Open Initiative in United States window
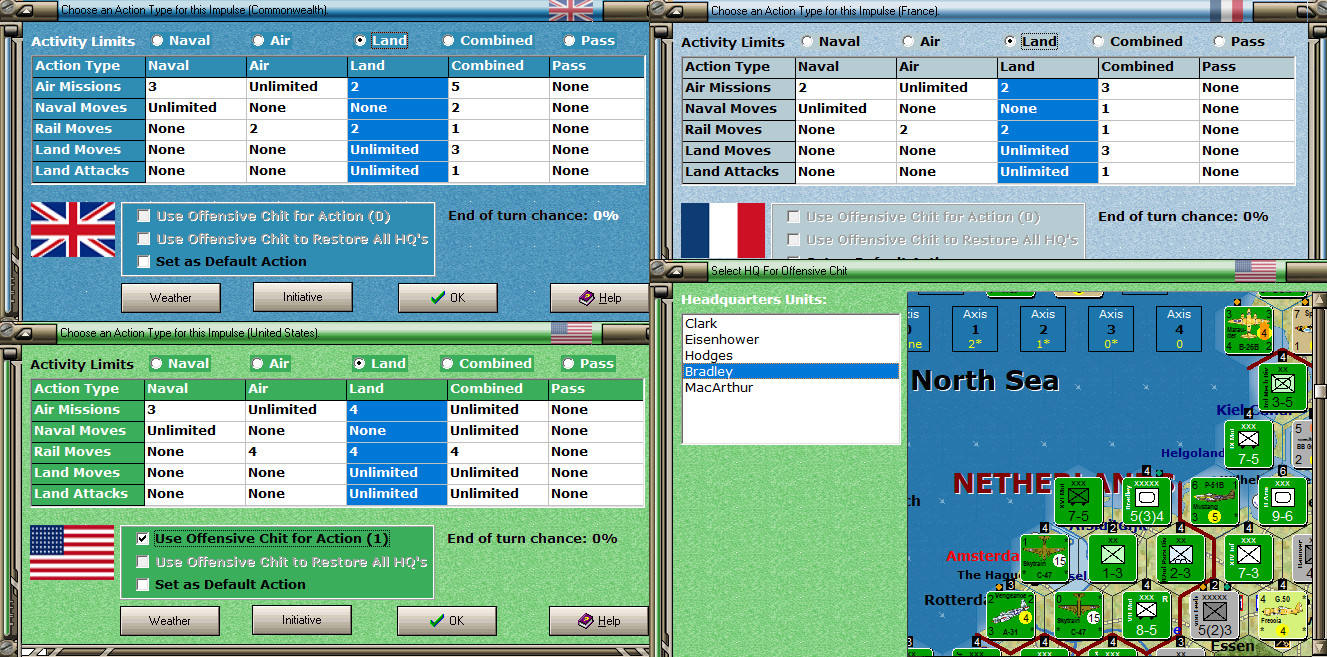This screenshot has height=657, width=1327. point(301,620)
